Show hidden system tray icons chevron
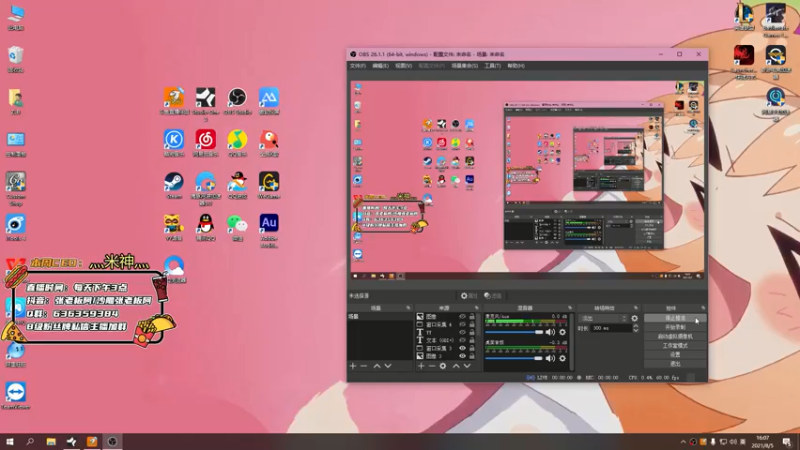800x450 pixels. [683, 442]
